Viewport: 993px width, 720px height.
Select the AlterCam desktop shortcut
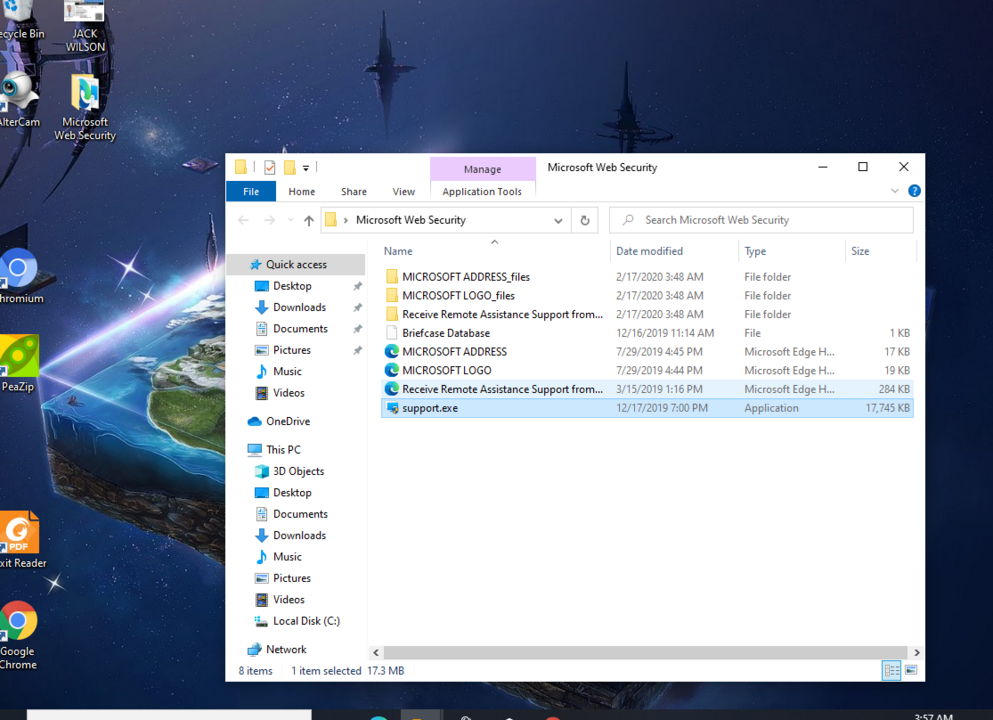click(x=18, y=100)
